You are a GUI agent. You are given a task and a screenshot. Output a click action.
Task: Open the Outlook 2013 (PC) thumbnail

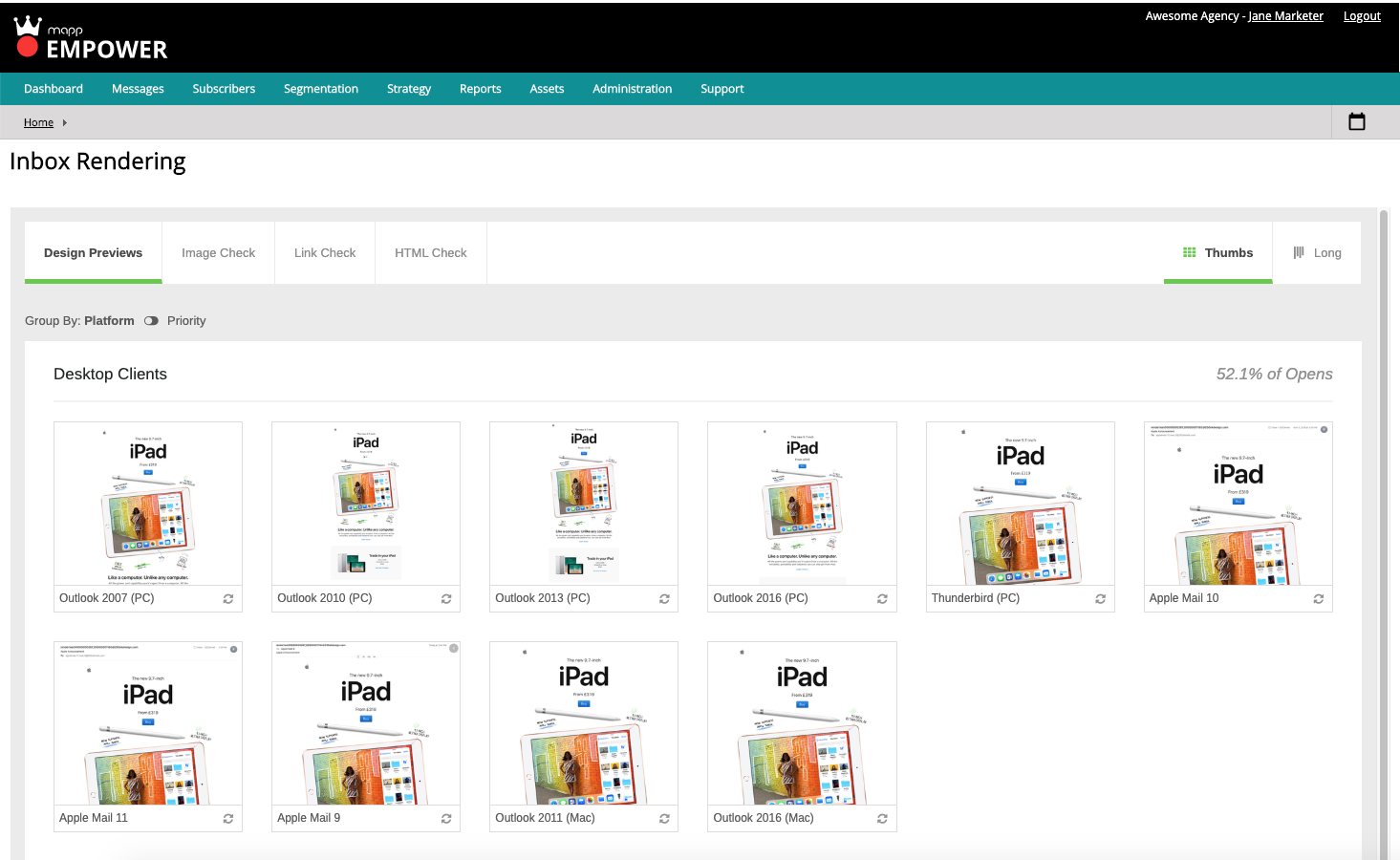click(584, 504)
